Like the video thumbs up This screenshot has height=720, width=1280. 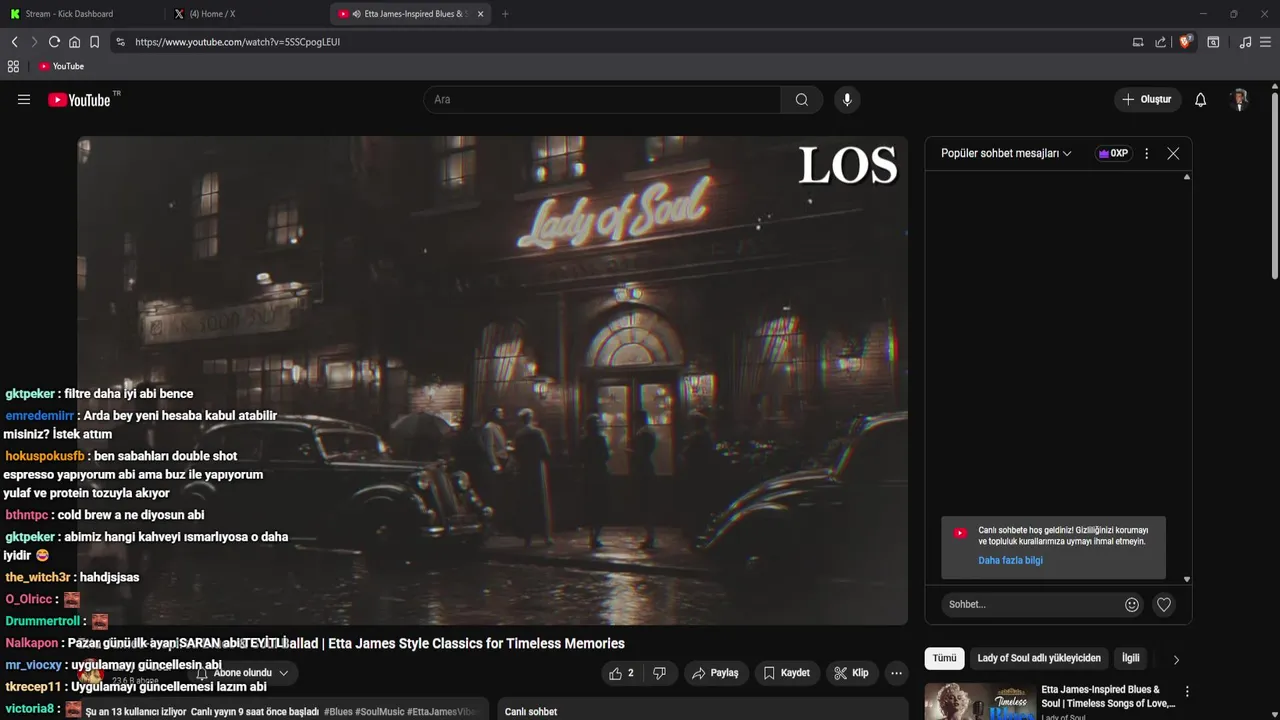click(x=622, y=673)
